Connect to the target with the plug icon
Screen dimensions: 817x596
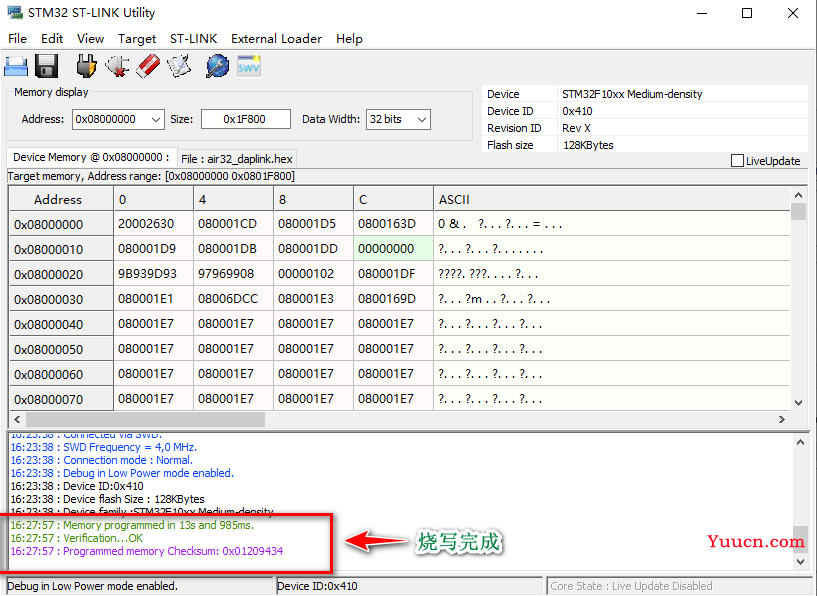(x=86, y=67)
